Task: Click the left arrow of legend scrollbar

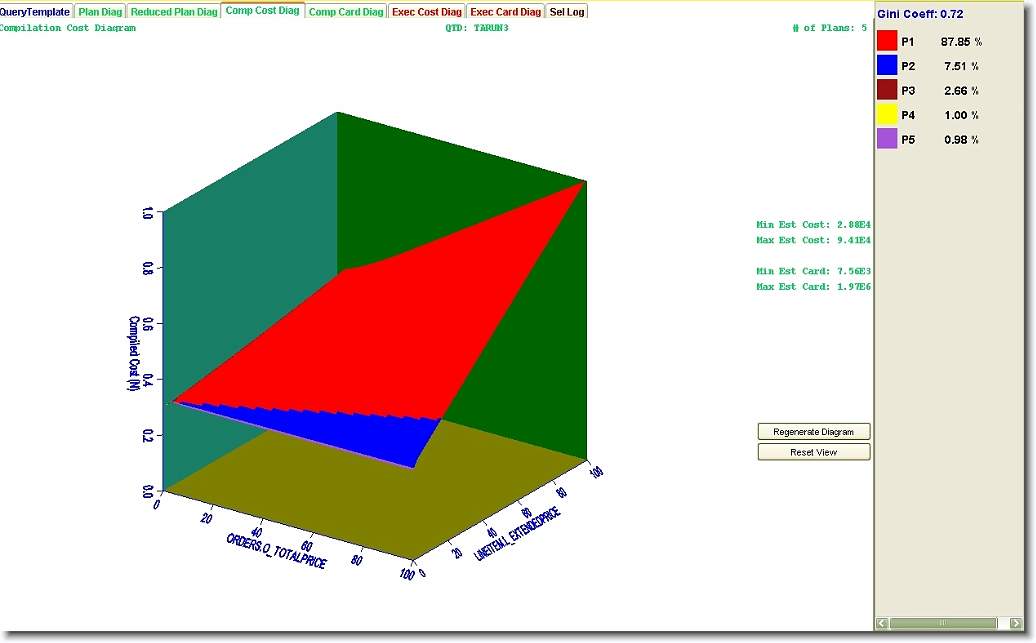Action: (882, 623)
